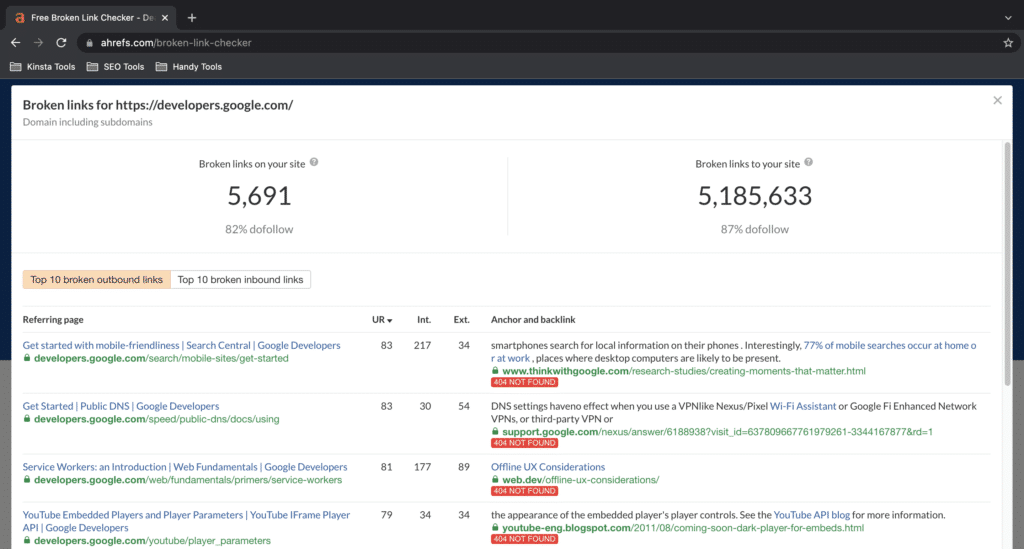1024x549 pixels.
Task: Click help icon beside Broken links to your site
Action: 808,162
